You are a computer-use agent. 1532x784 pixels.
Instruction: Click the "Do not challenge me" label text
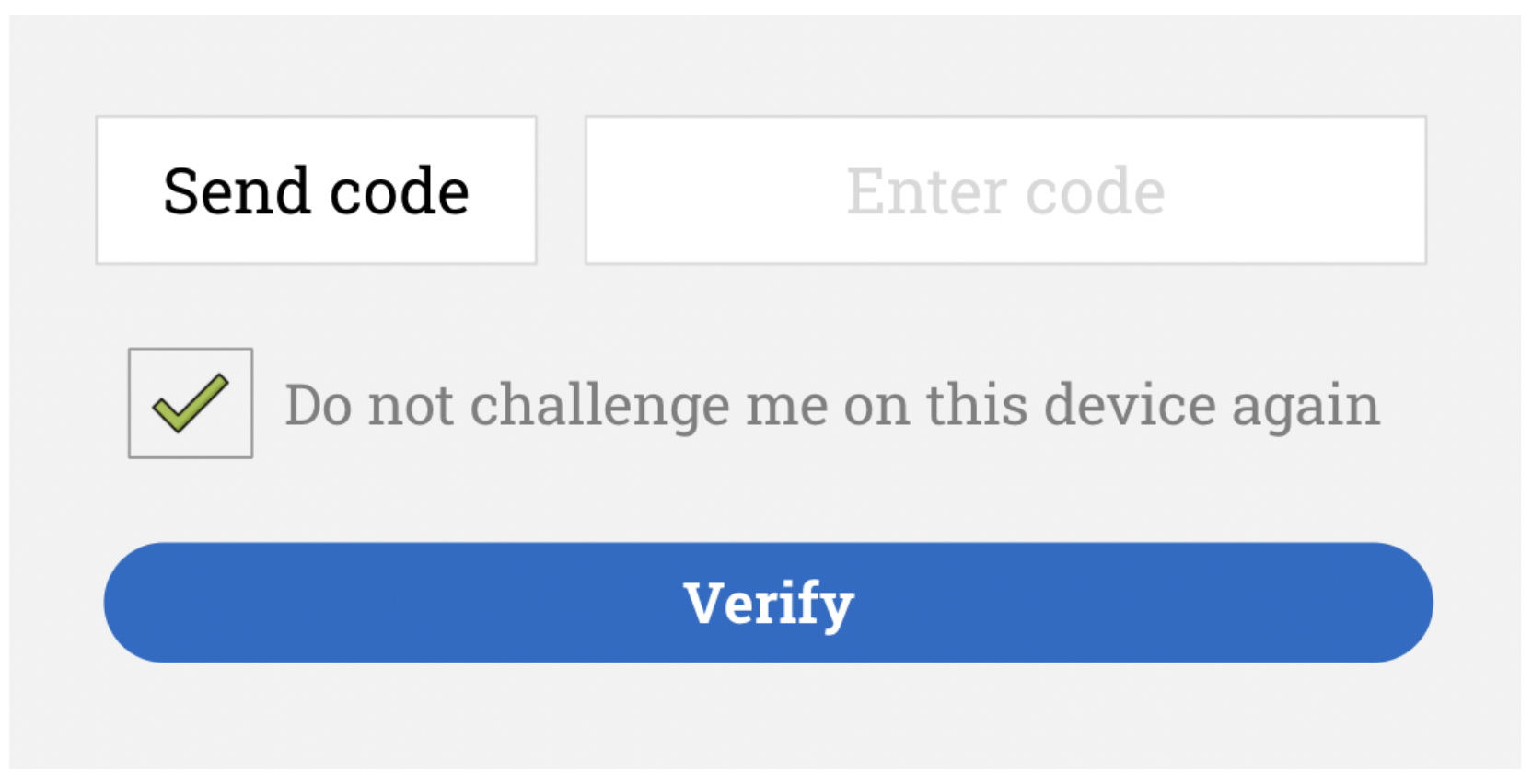(831, 405)
